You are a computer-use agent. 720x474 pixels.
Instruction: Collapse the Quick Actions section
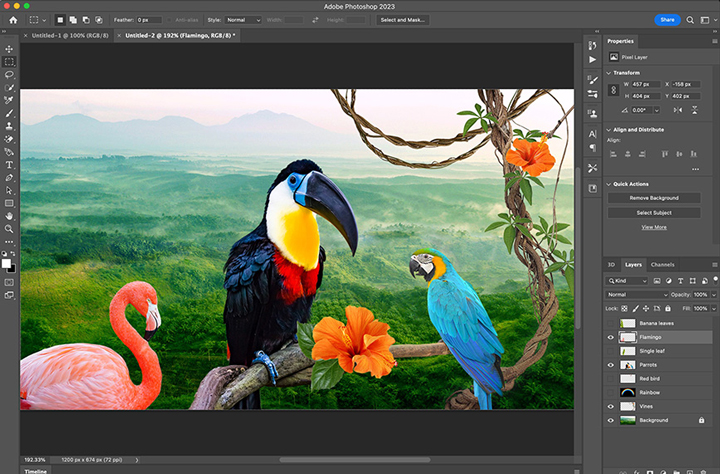coord(610,184)
